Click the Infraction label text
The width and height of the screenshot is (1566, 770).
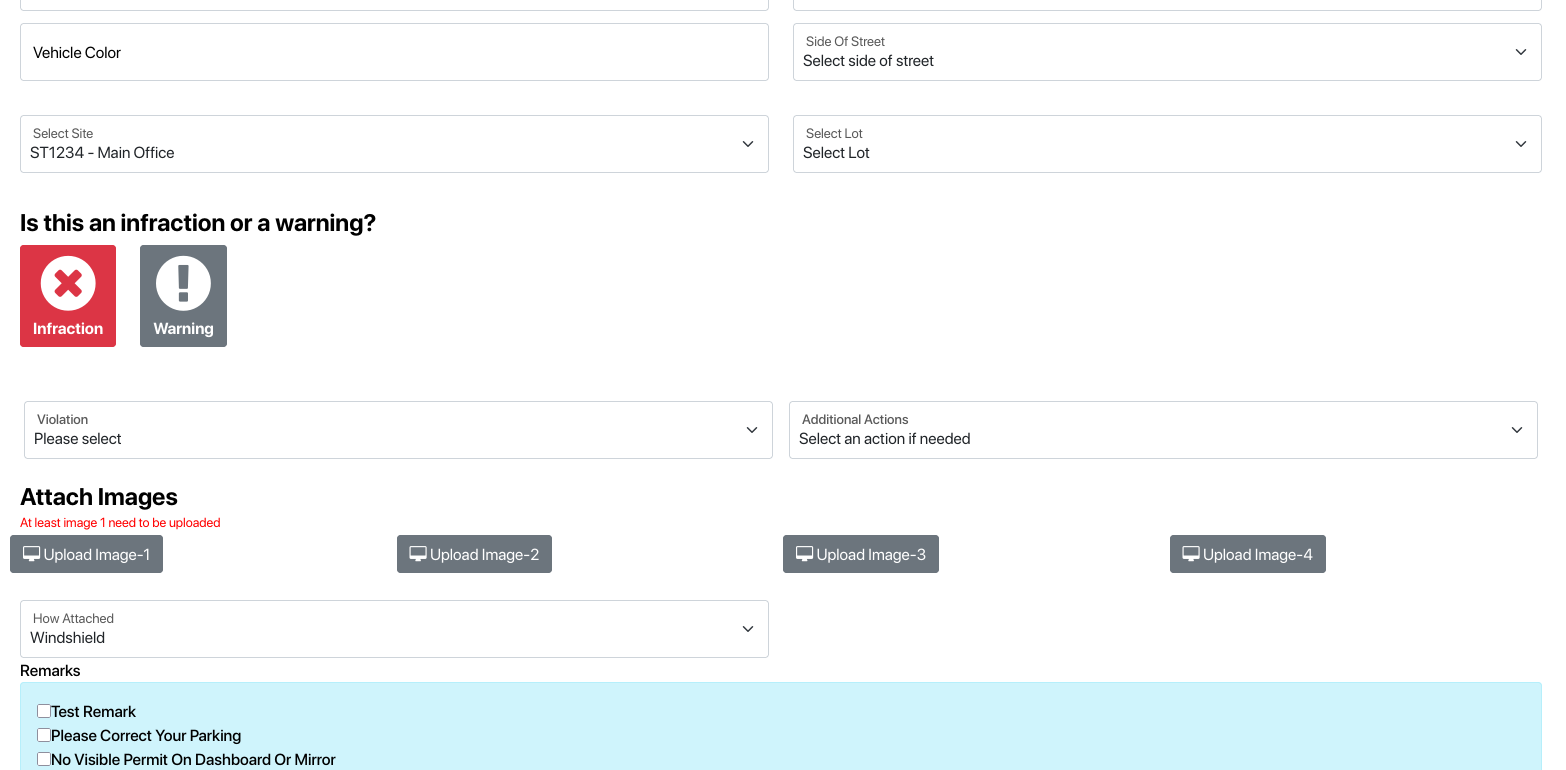pos(68,329)
